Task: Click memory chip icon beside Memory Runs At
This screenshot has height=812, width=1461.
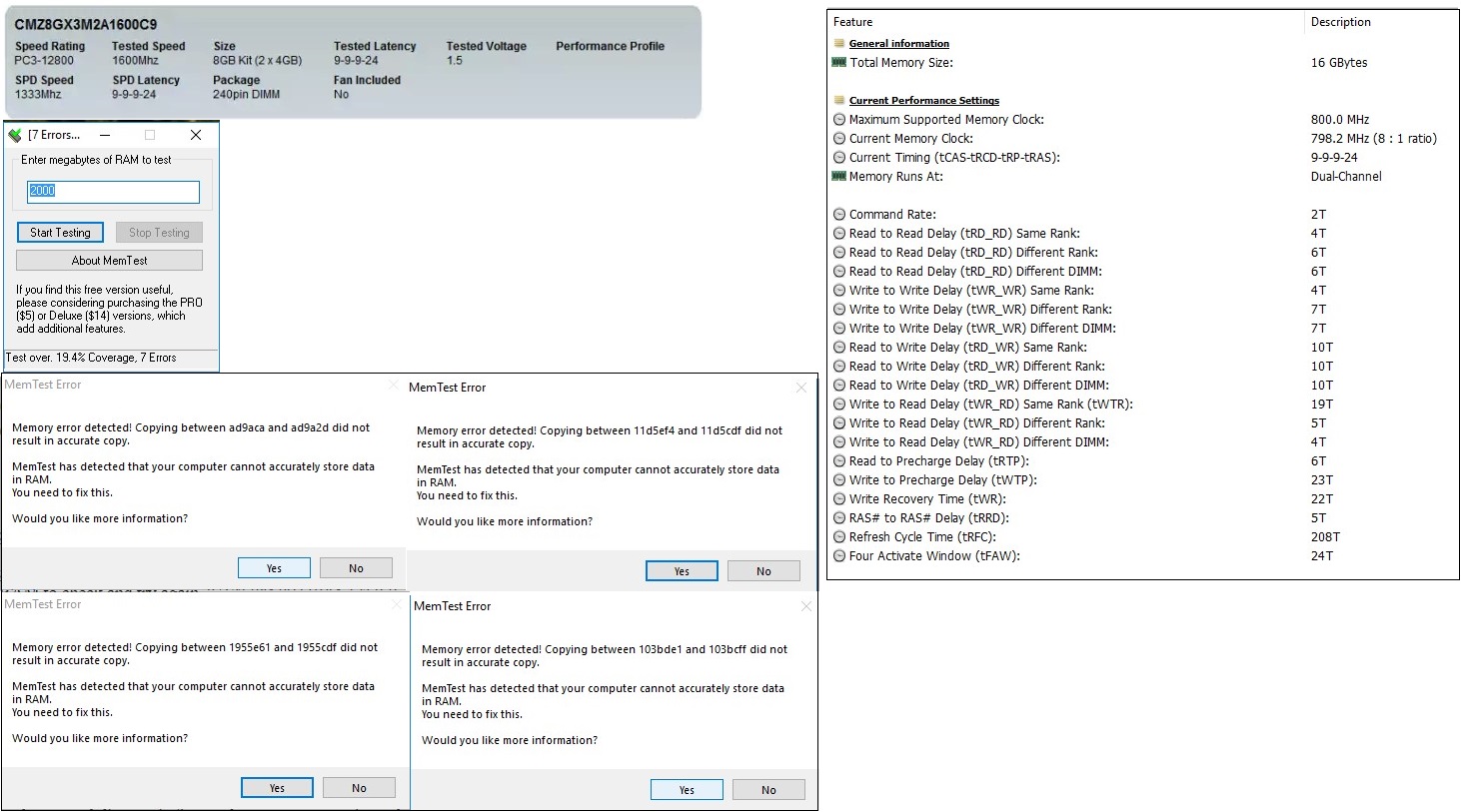Action: pos(839,176)
